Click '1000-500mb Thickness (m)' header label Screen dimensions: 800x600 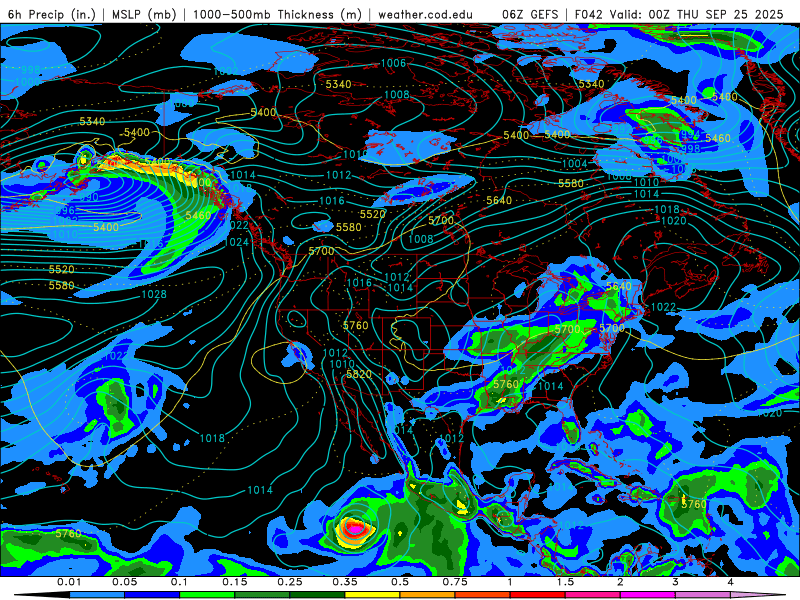pyautogui.click(x=277, y=14)
